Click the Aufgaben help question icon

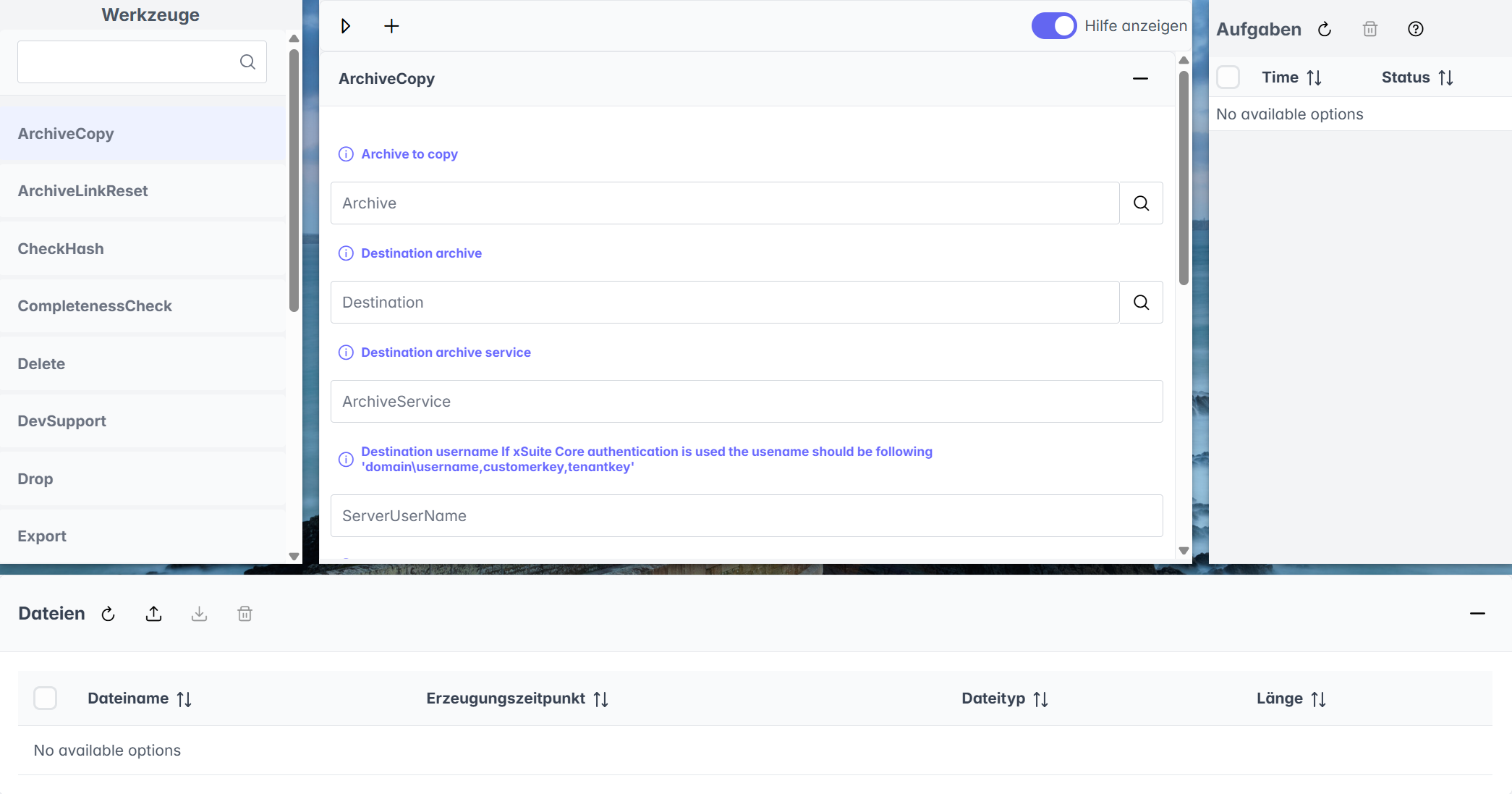[1416, 29]
